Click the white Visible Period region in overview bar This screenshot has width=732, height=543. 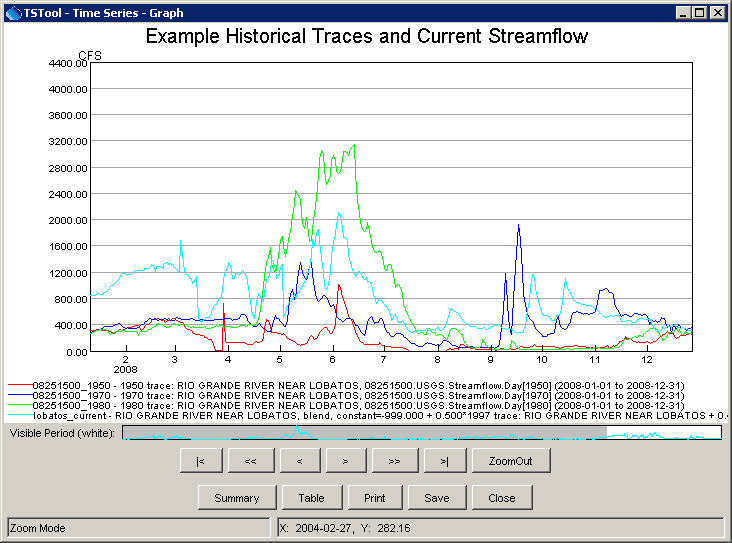(663, 432)
